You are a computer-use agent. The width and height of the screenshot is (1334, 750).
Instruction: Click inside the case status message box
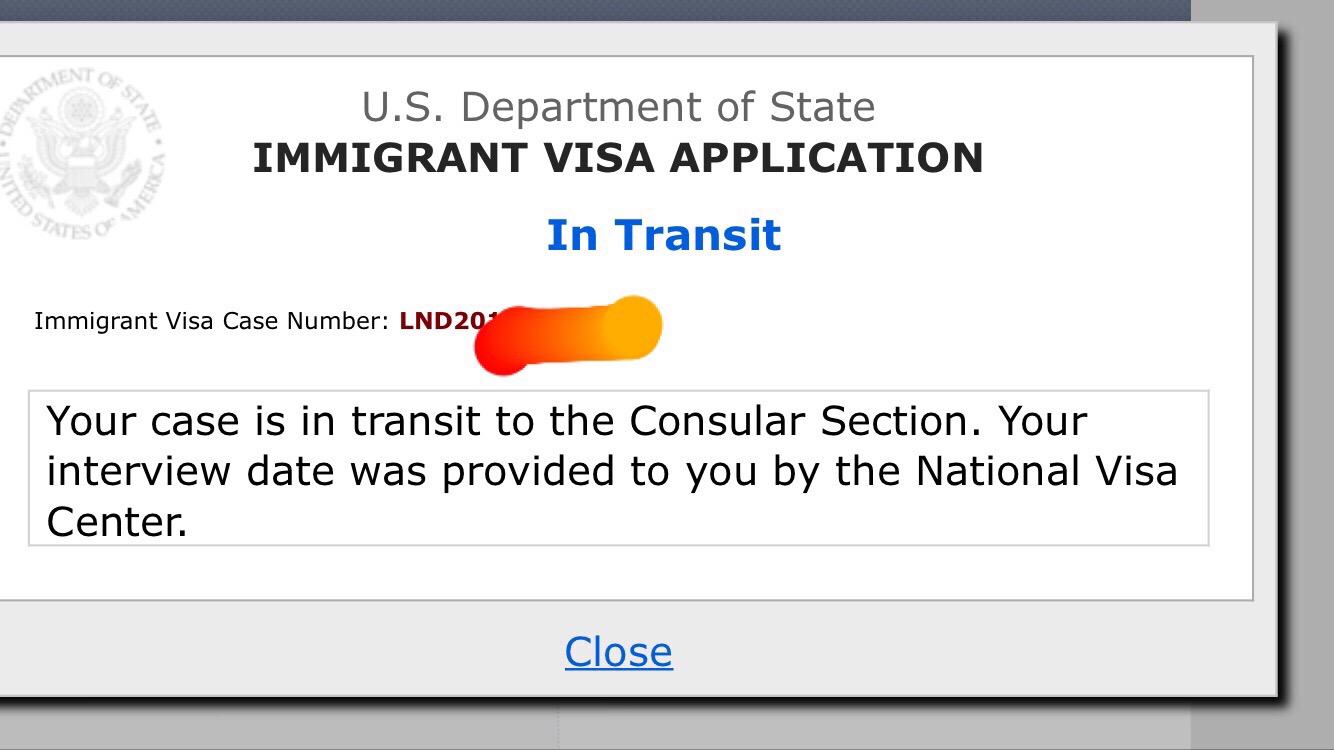coord(618,468)
